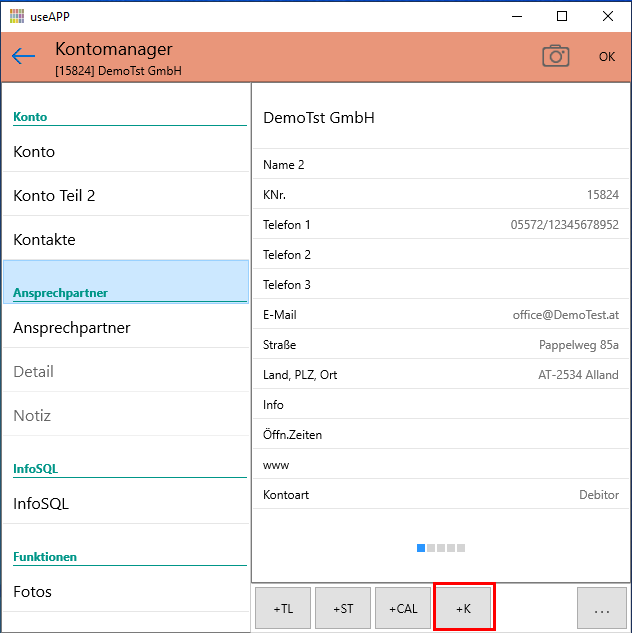The width and height of the screenshot is (632, 633).
Task: Open the more options ellipsis button
Action: pos(602,608)
